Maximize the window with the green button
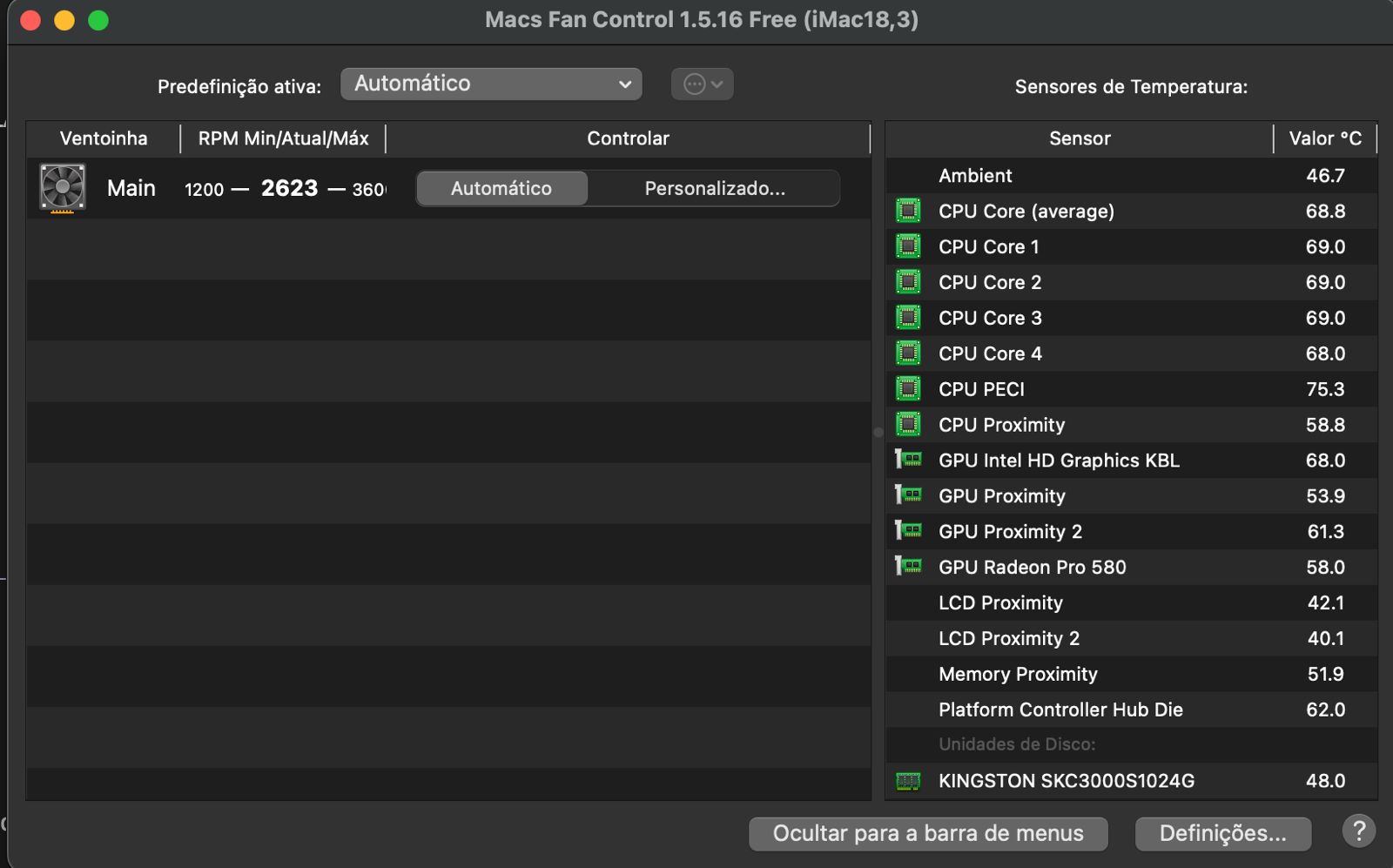The width and height of the screenshot is (1393, 868). pyautogui.click(x=98, y=20)
